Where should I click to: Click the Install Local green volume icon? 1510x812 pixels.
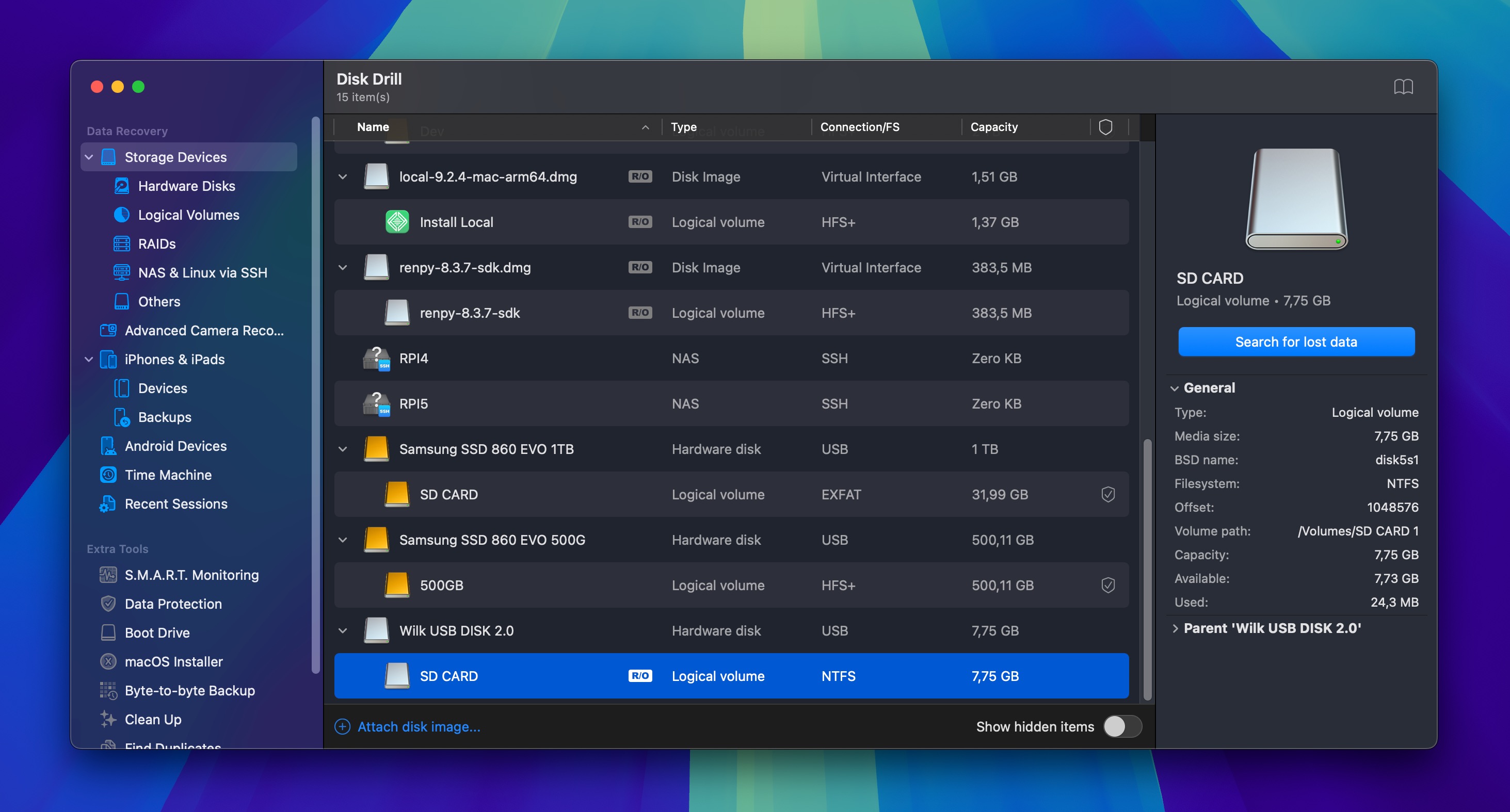click(x=397, y=222)
